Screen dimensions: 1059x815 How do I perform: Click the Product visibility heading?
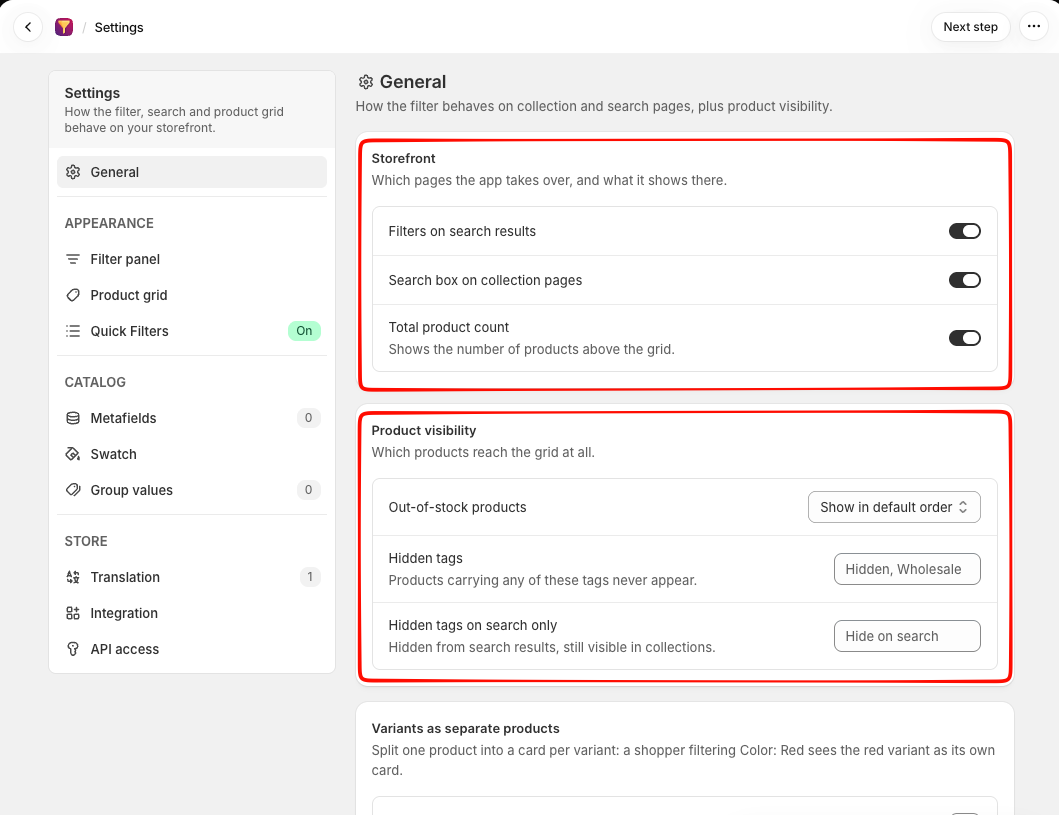pyautogui.click(x=423, y=431)
